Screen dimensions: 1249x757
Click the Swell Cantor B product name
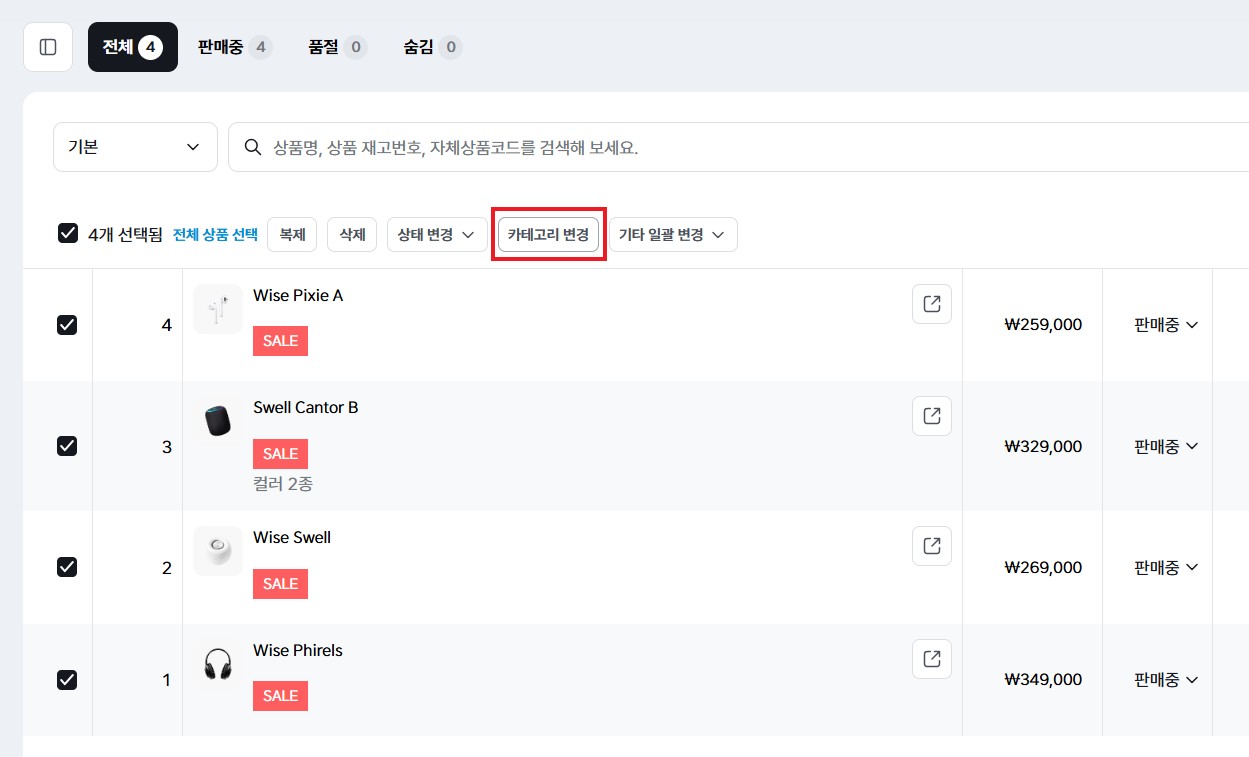coord(306,407)
